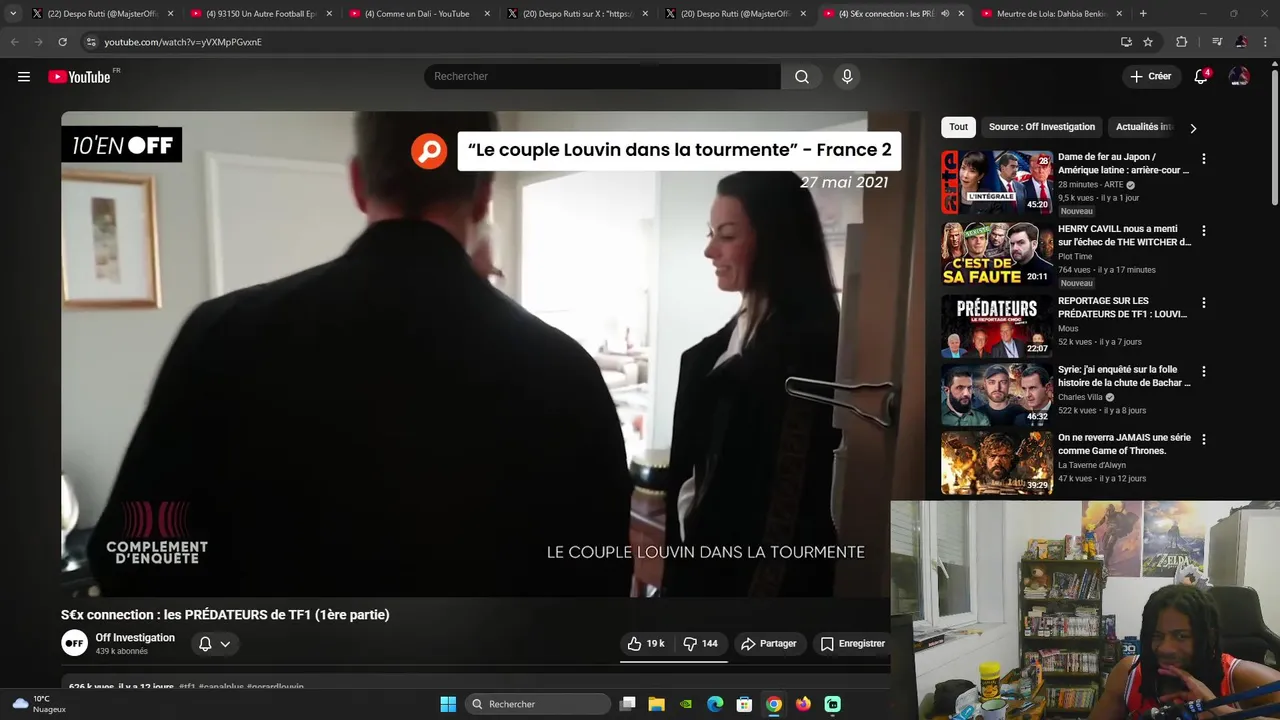
Task: Close the Comme un Dali tab
Action: [487, 14]
